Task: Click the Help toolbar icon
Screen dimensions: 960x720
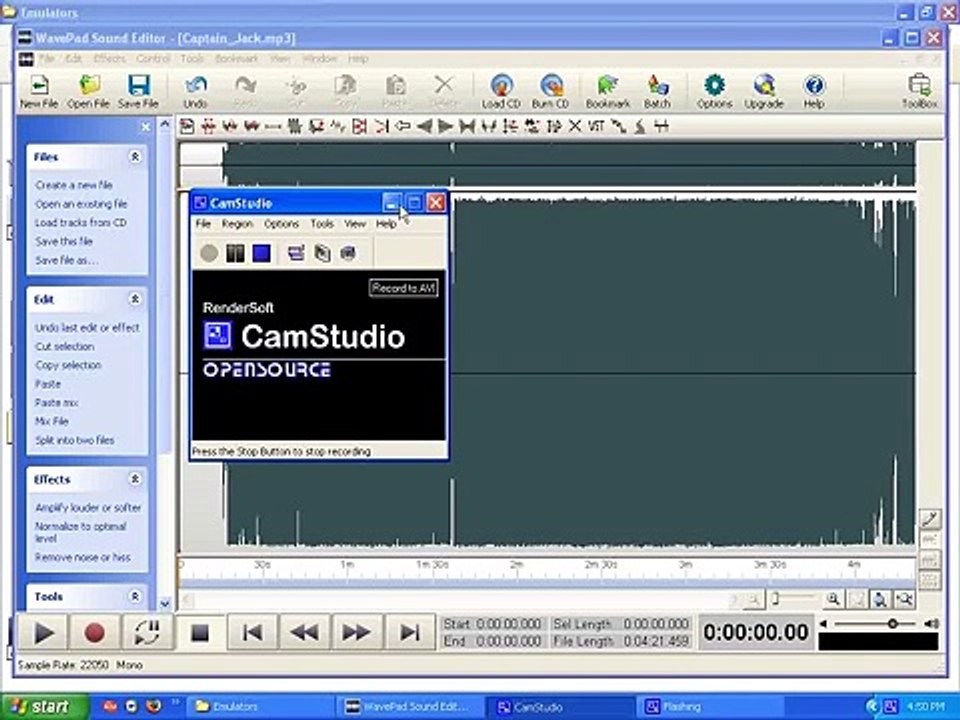Action: click(x=814, y=91)
